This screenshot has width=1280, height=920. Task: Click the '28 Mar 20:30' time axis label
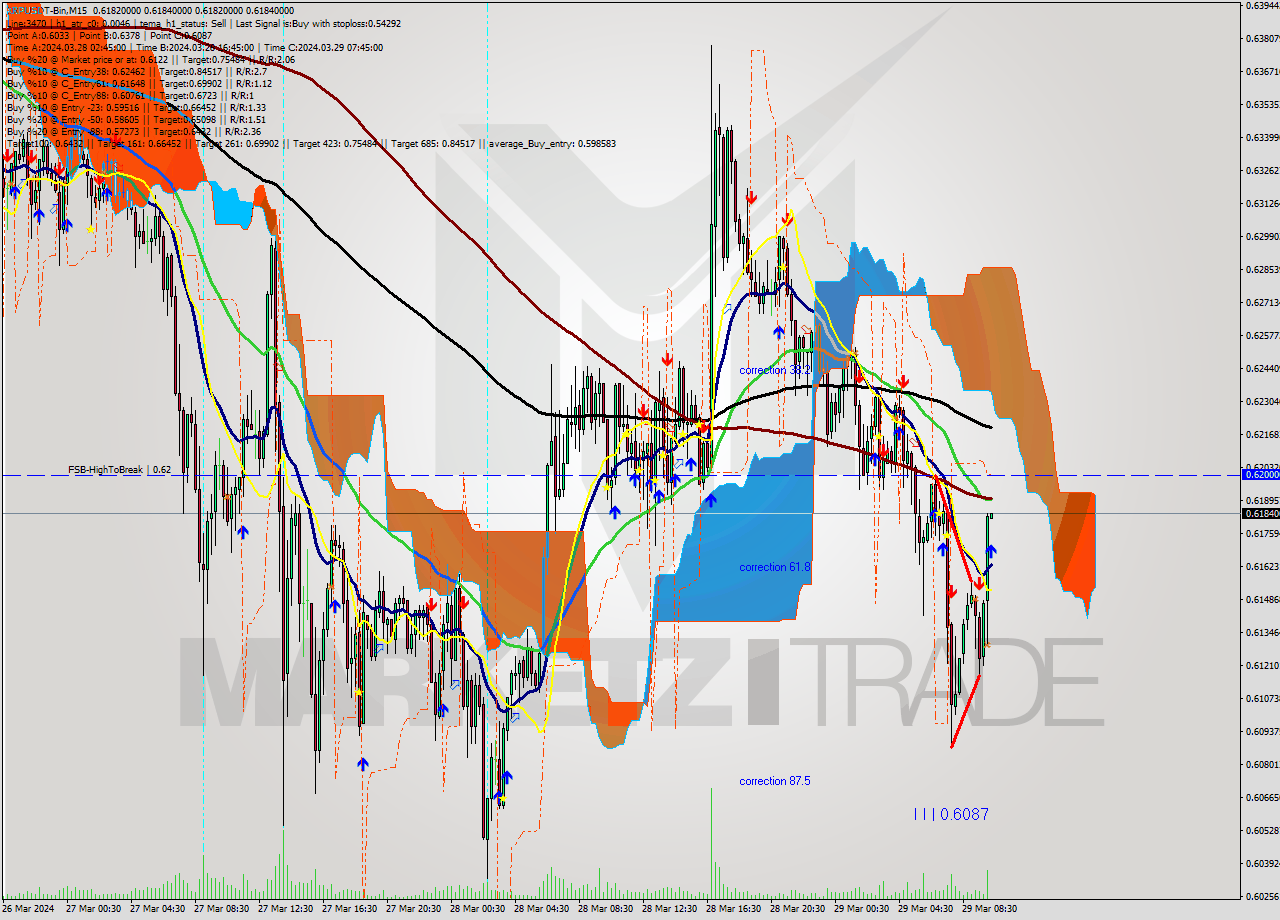point(797,909)
